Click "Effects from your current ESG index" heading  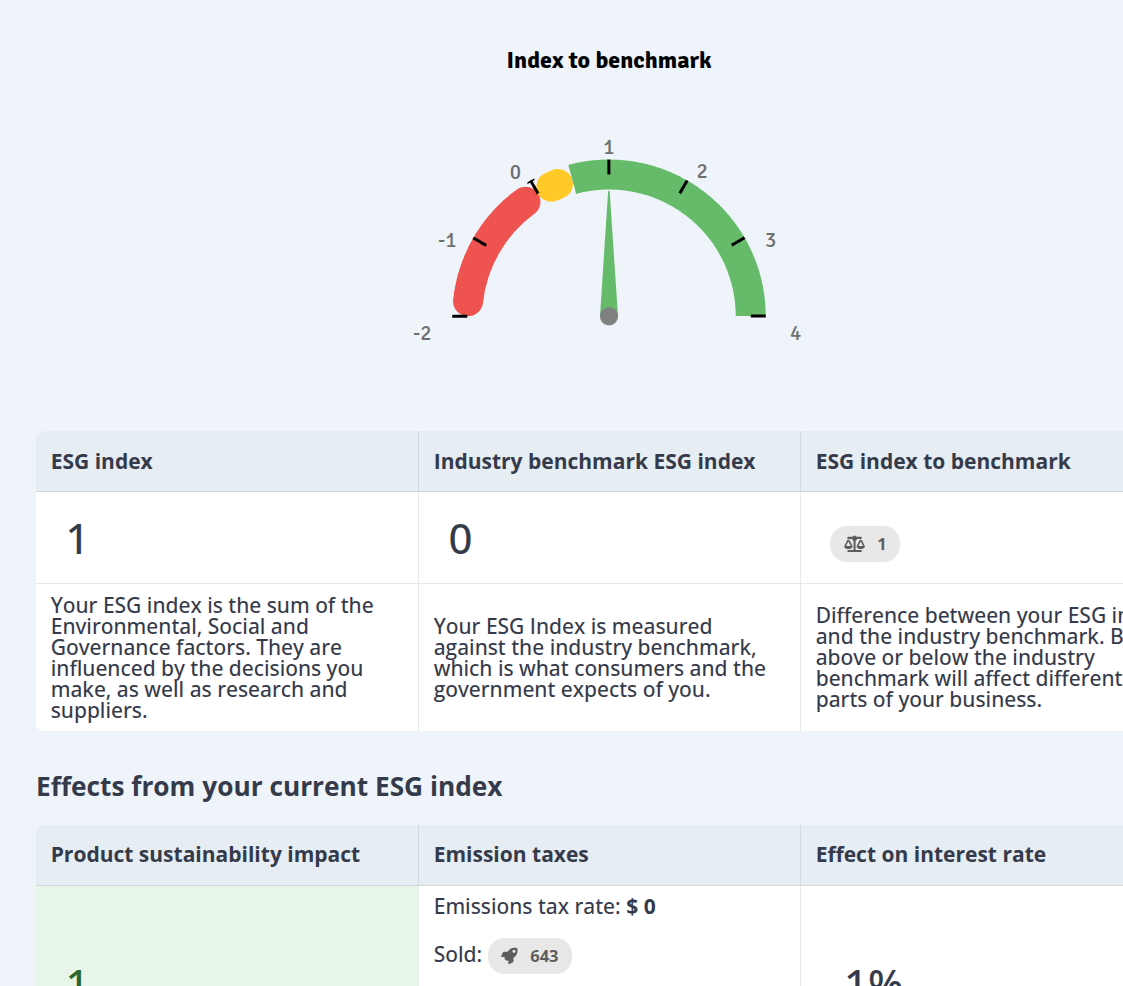click(x=269, y=786)
